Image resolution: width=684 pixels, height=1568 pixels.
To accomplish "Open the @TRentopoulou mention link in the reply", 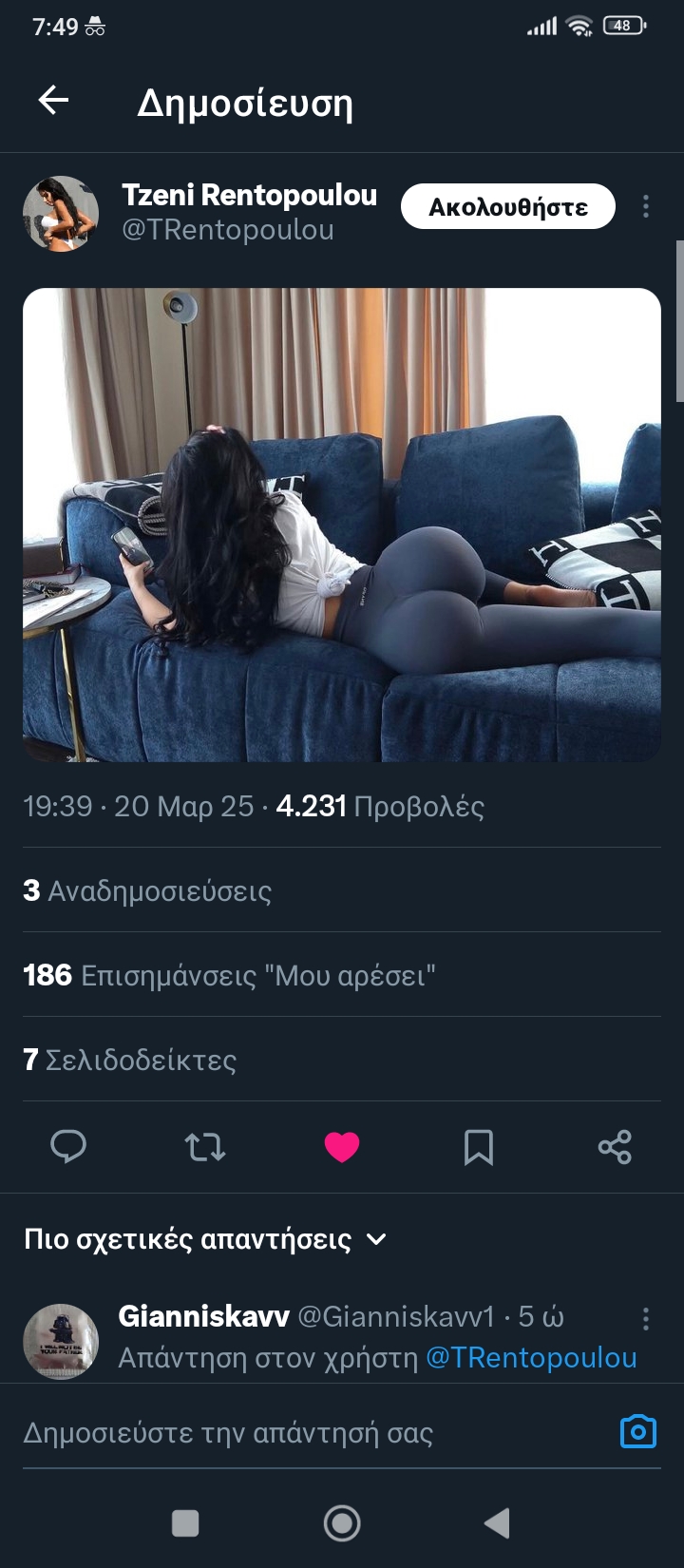I will coord(531,1358).
